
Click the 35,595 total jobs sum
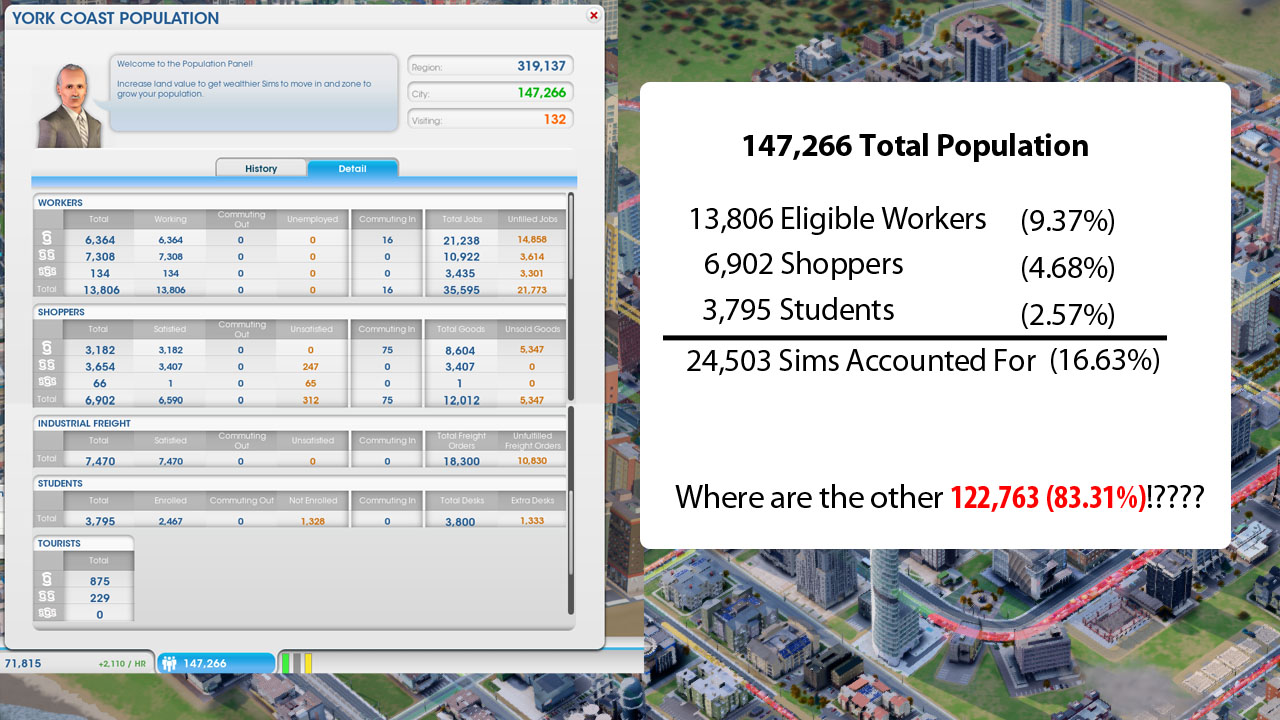[460, 290]
